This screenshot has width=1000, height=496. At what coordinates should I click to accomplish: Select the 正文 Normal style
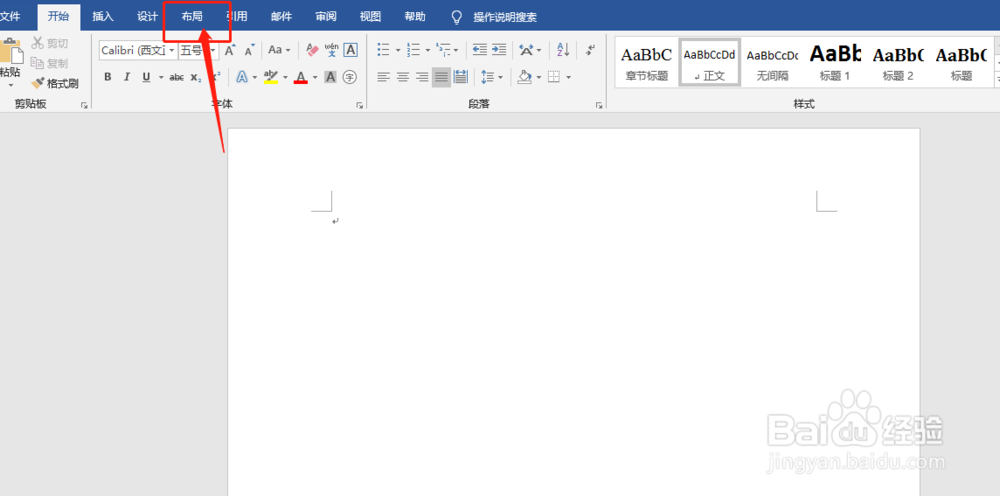(710, 62)
